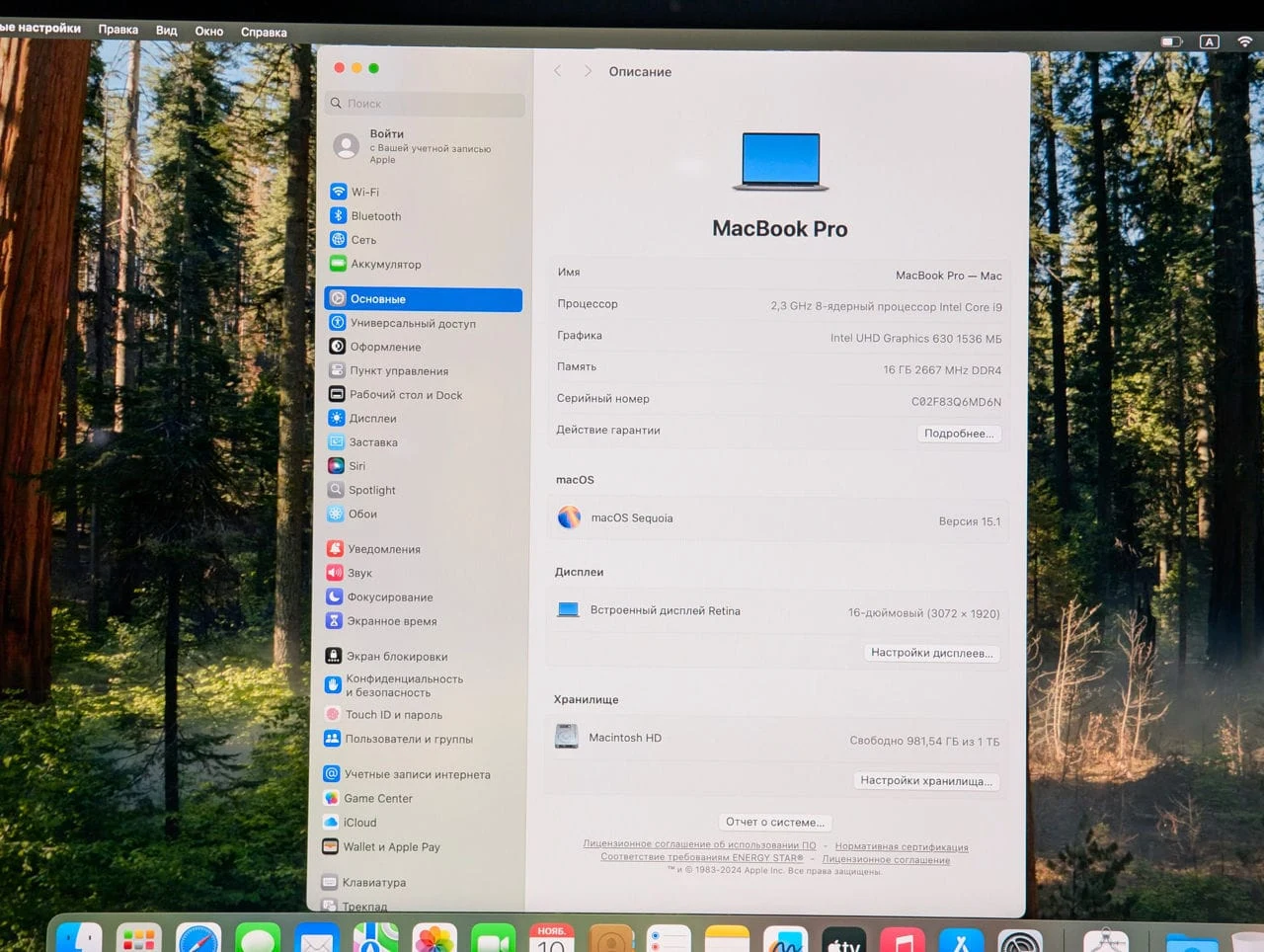Click Настройки дисплеев button
1264x952 pixels.
[931, 653]
